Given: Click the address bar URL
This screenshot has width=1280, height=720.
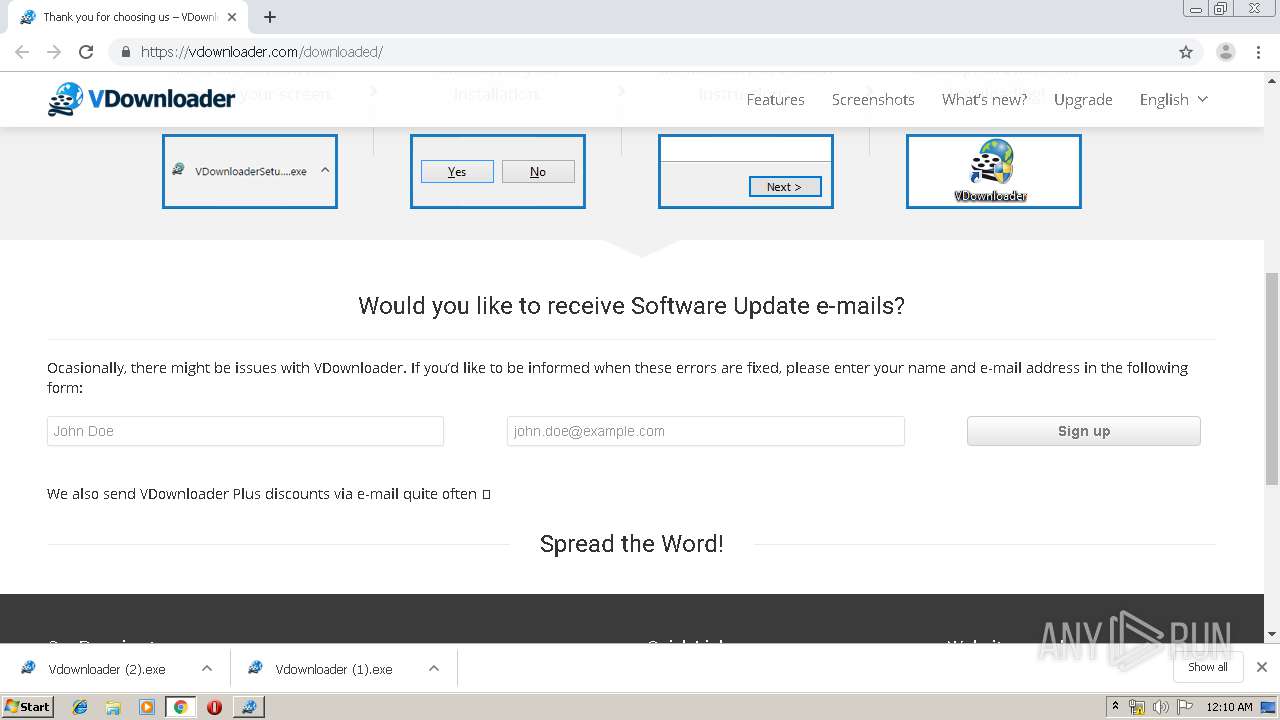Looking at the screenshot, I should point(262,52).
